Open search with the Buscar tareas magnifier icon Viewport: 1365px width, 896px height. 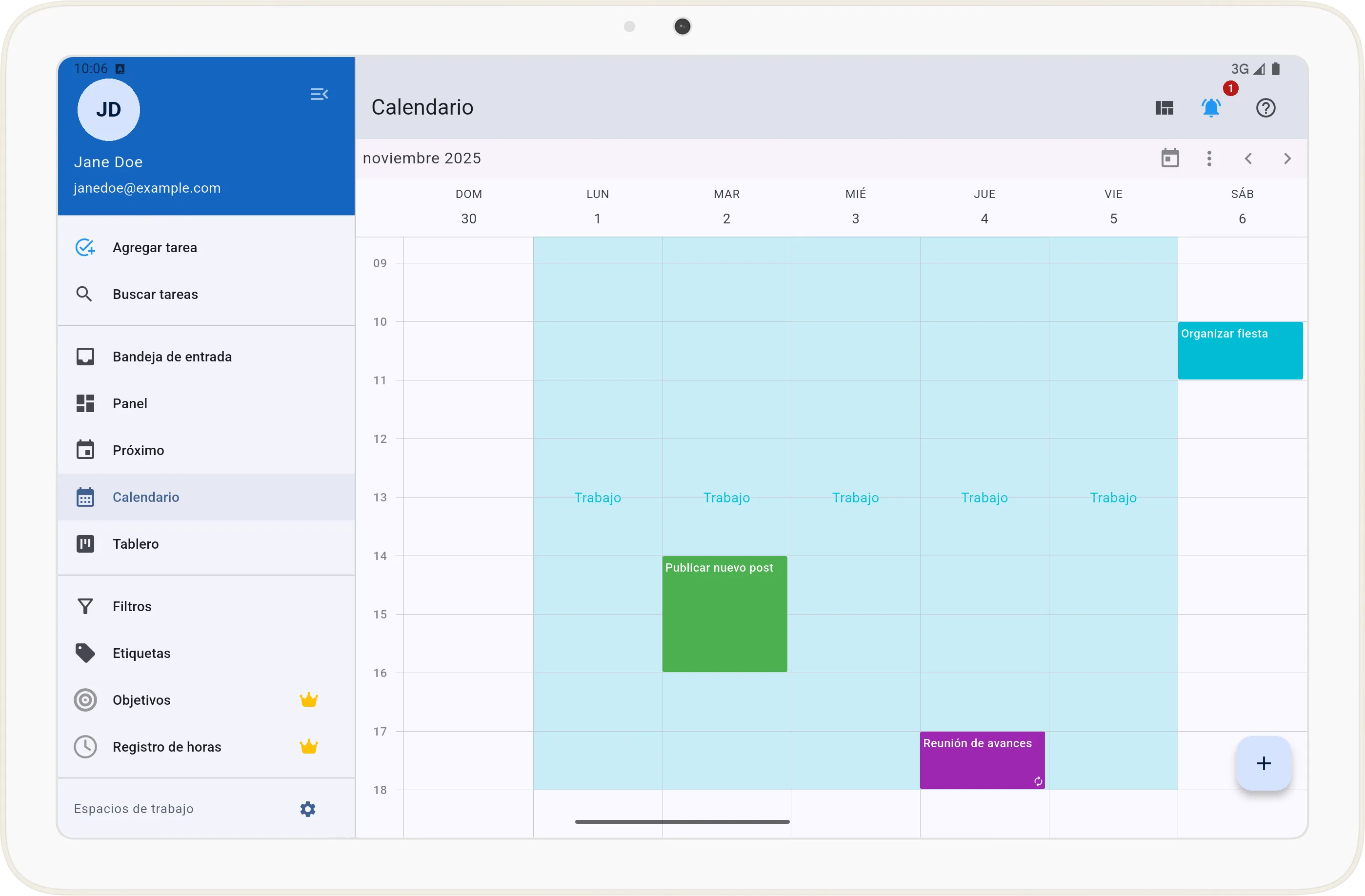(x=85, y=294)
